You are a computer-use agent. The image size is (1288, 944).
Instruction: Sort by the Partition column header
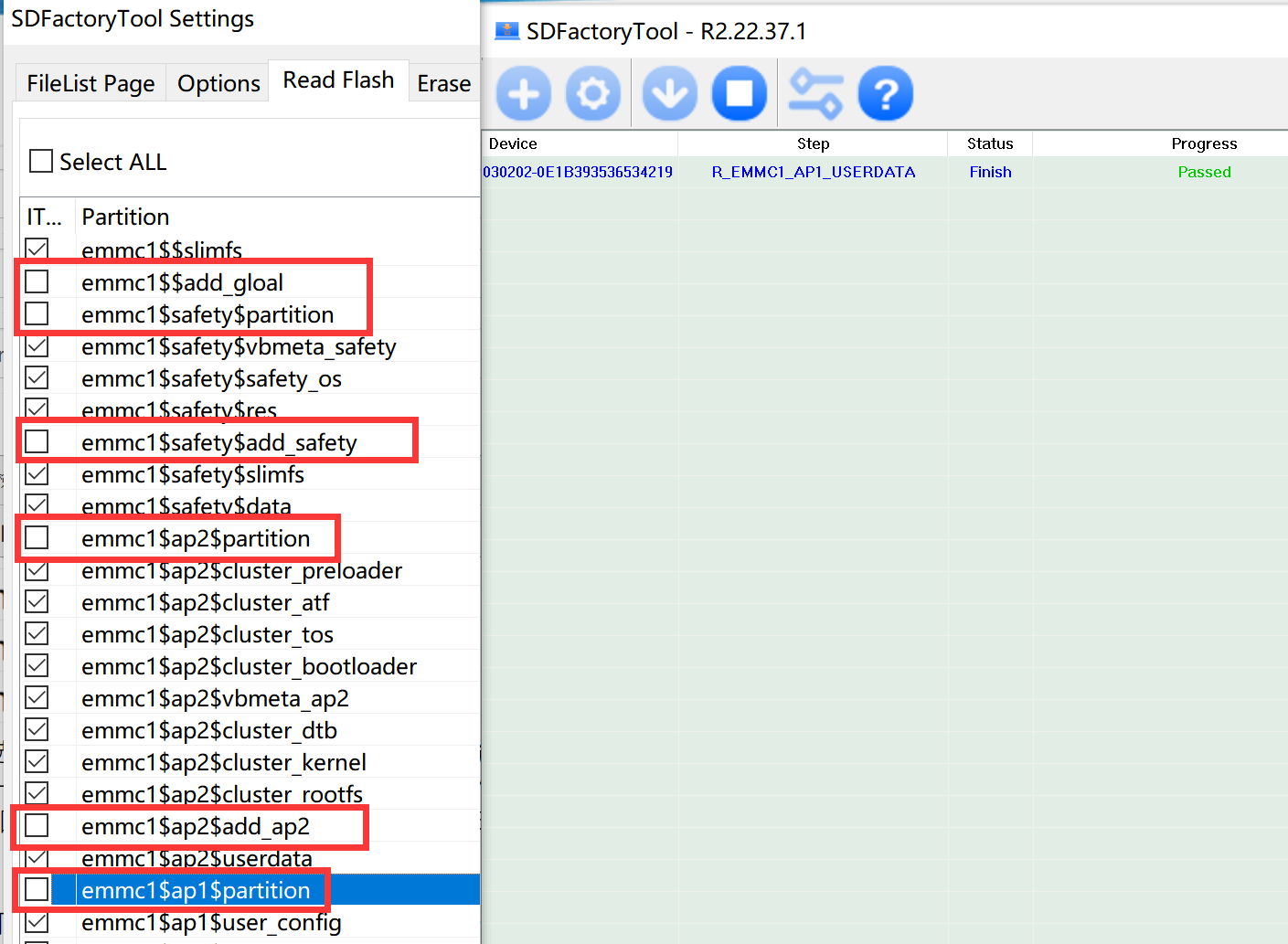coord(125,217)
